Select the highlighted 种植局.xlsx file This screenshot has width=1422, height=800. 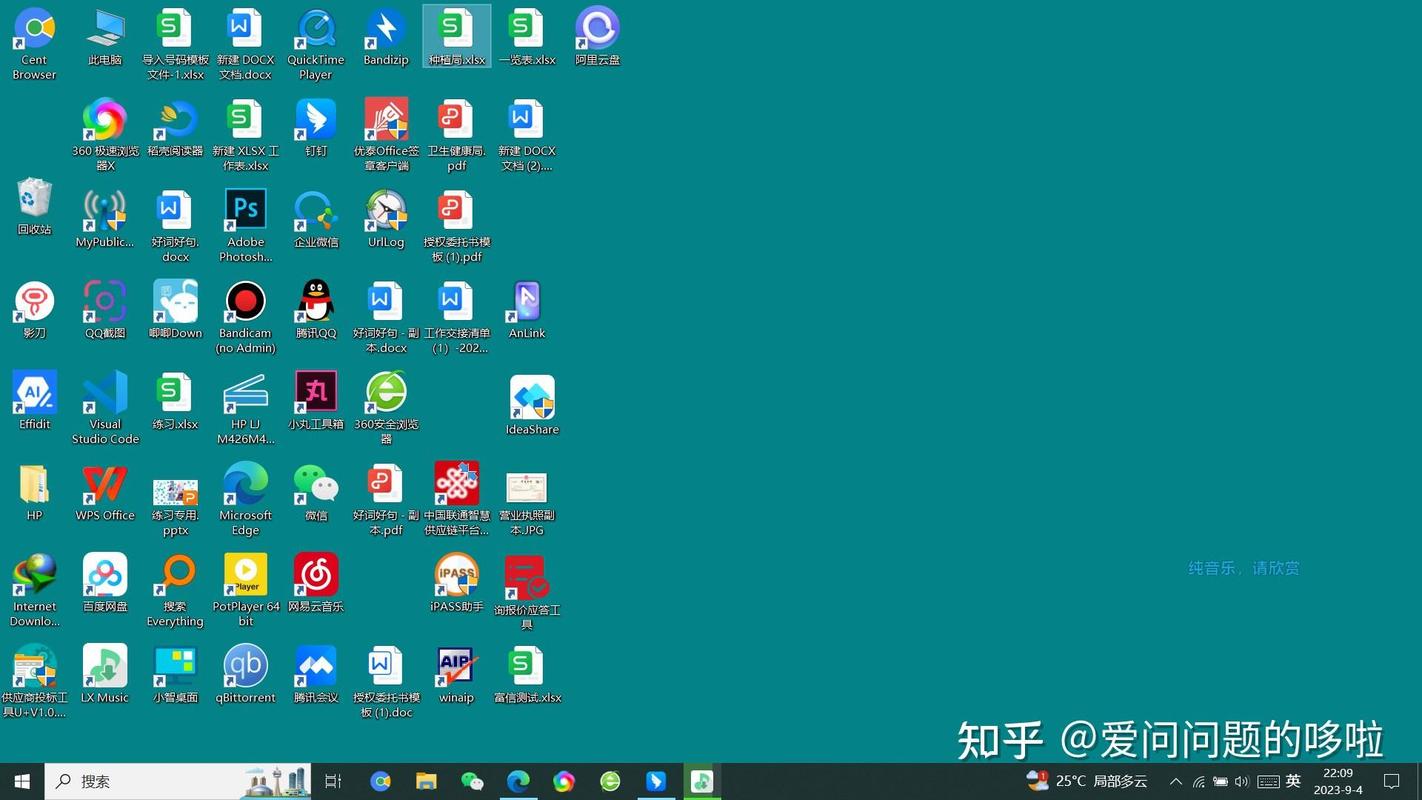[x=457, y=36]
